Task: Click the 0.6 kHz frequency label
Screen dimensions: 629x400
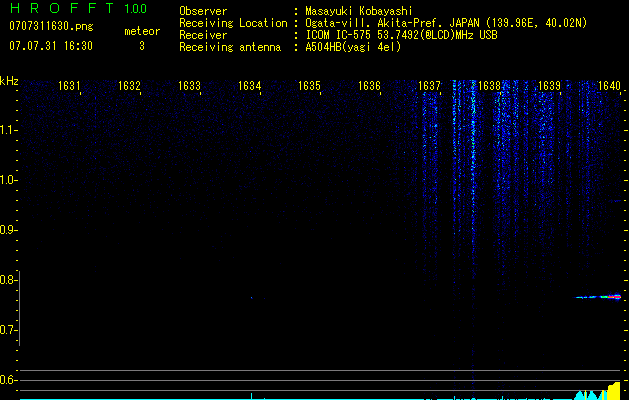Action: click(8, 380)
